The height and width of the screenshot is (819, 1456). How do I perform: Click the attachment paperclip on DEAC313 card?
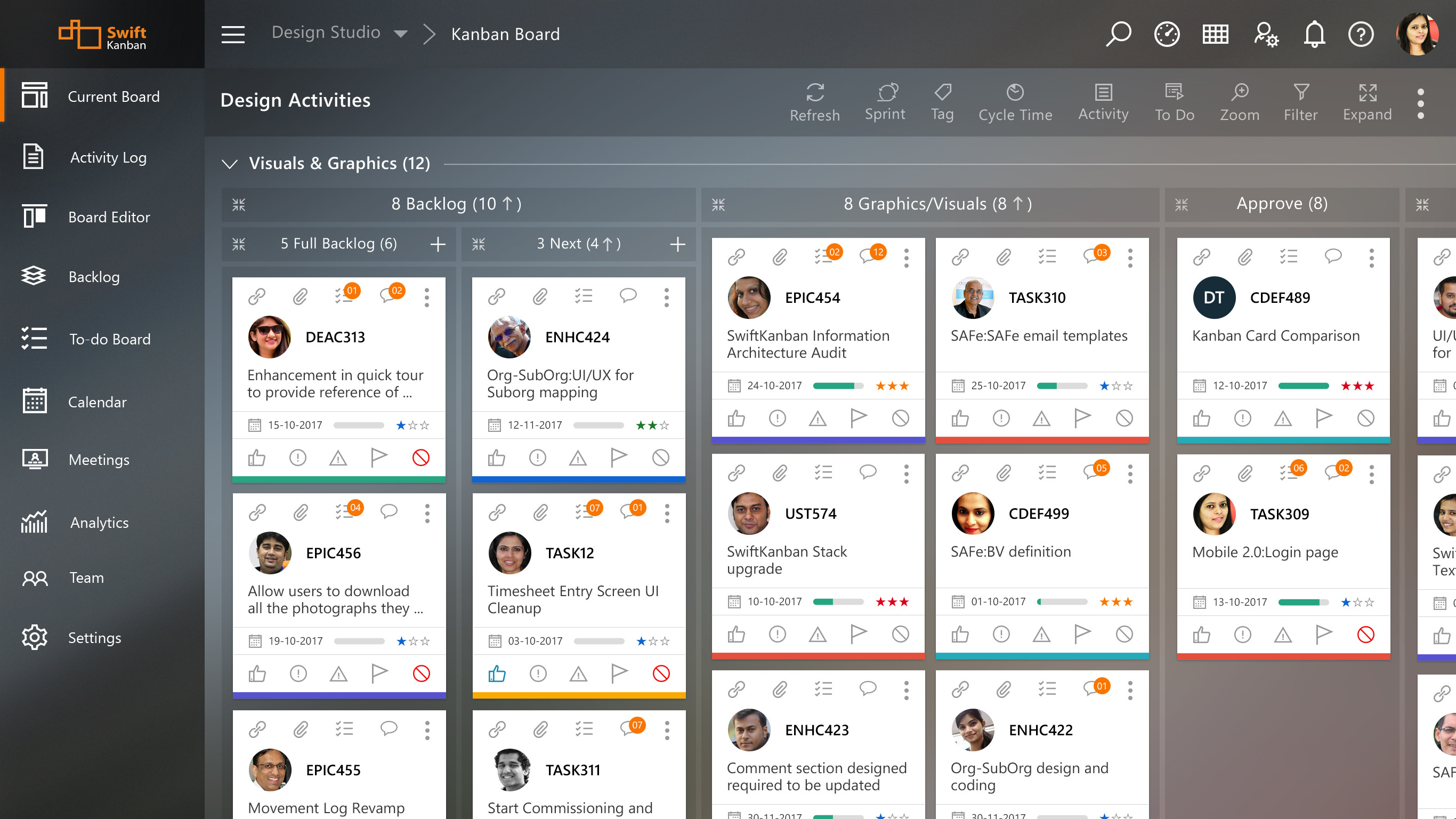click(x=300, y=296)
